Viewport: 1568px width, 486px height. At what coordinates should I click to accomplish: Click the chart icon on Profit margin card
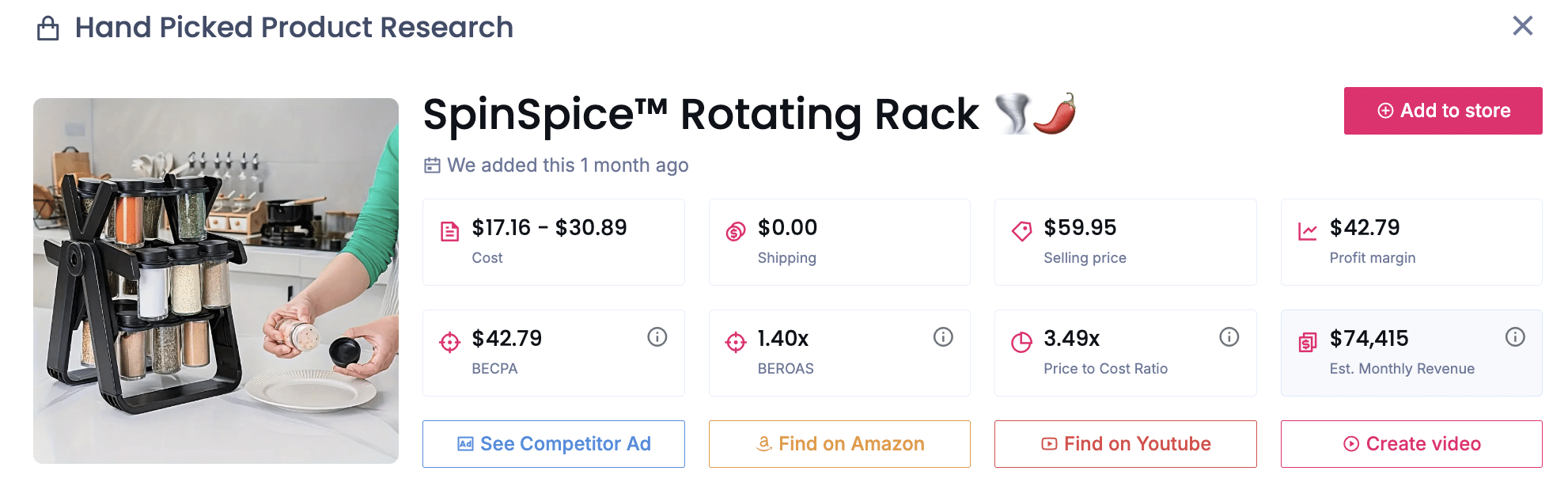click(1308, 231)
